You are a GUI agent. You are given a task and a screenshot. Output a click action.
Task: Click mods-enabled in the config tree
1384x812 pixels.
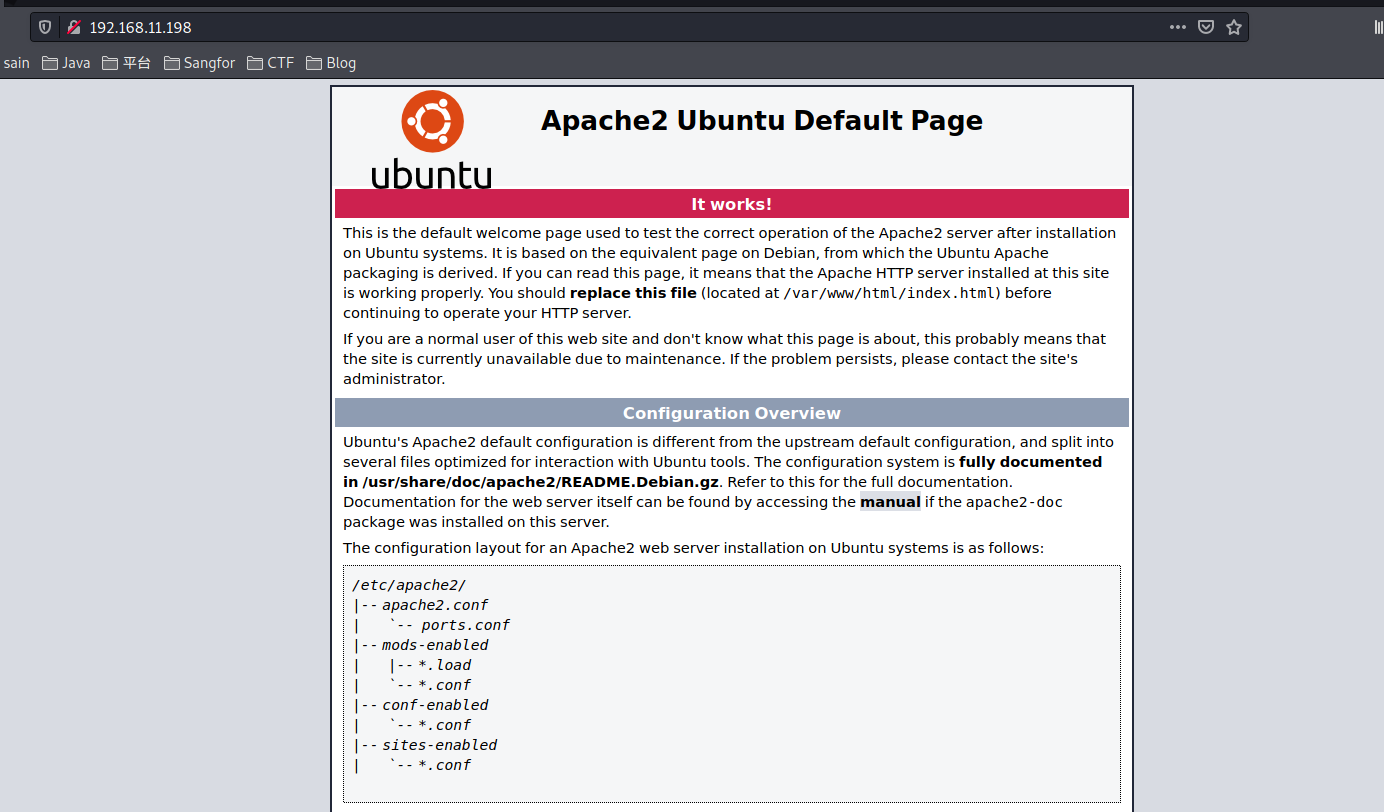click(435, 645)
